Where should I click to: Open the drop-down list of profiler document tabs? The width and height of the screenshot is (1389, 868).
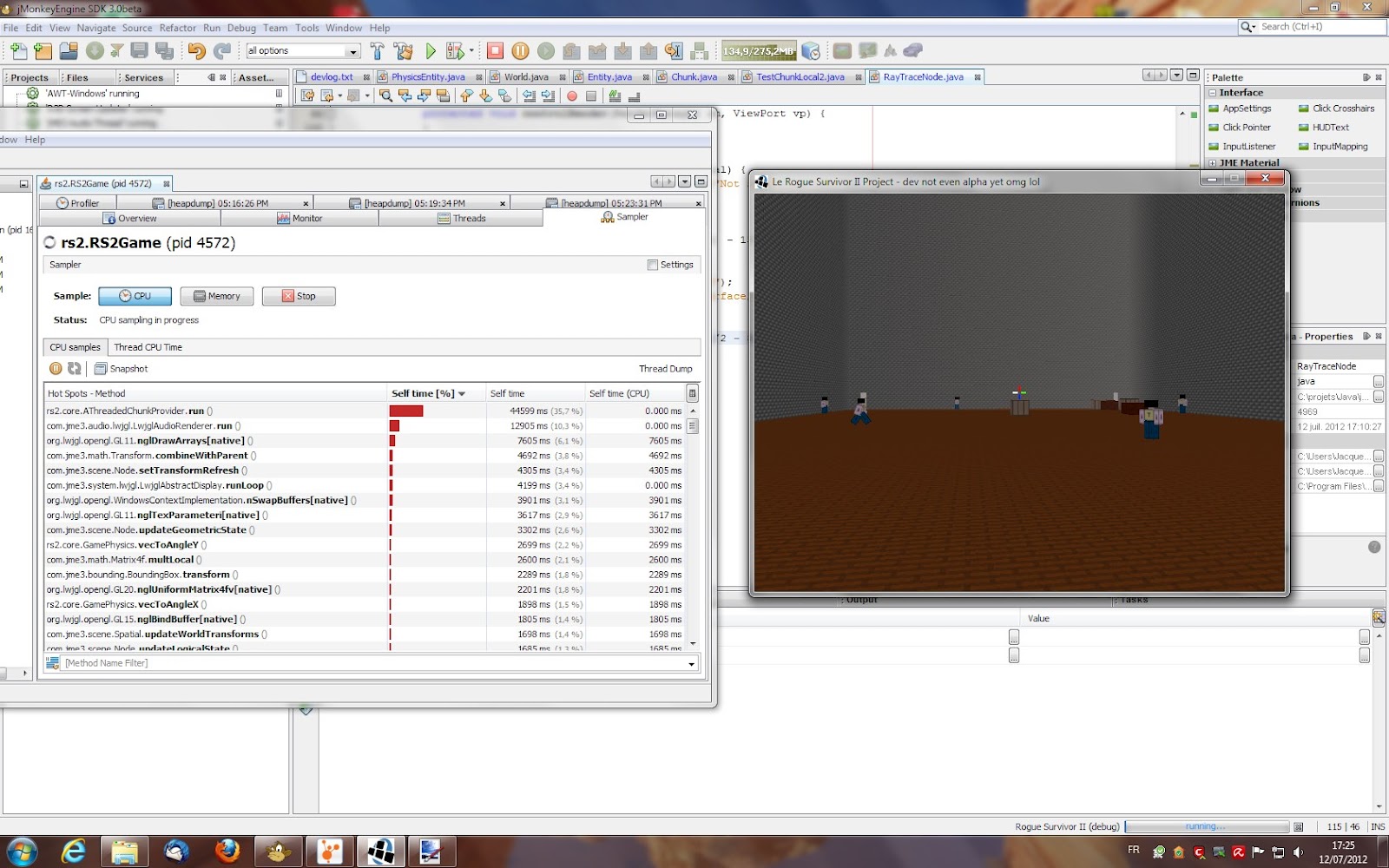click(685, 182)
